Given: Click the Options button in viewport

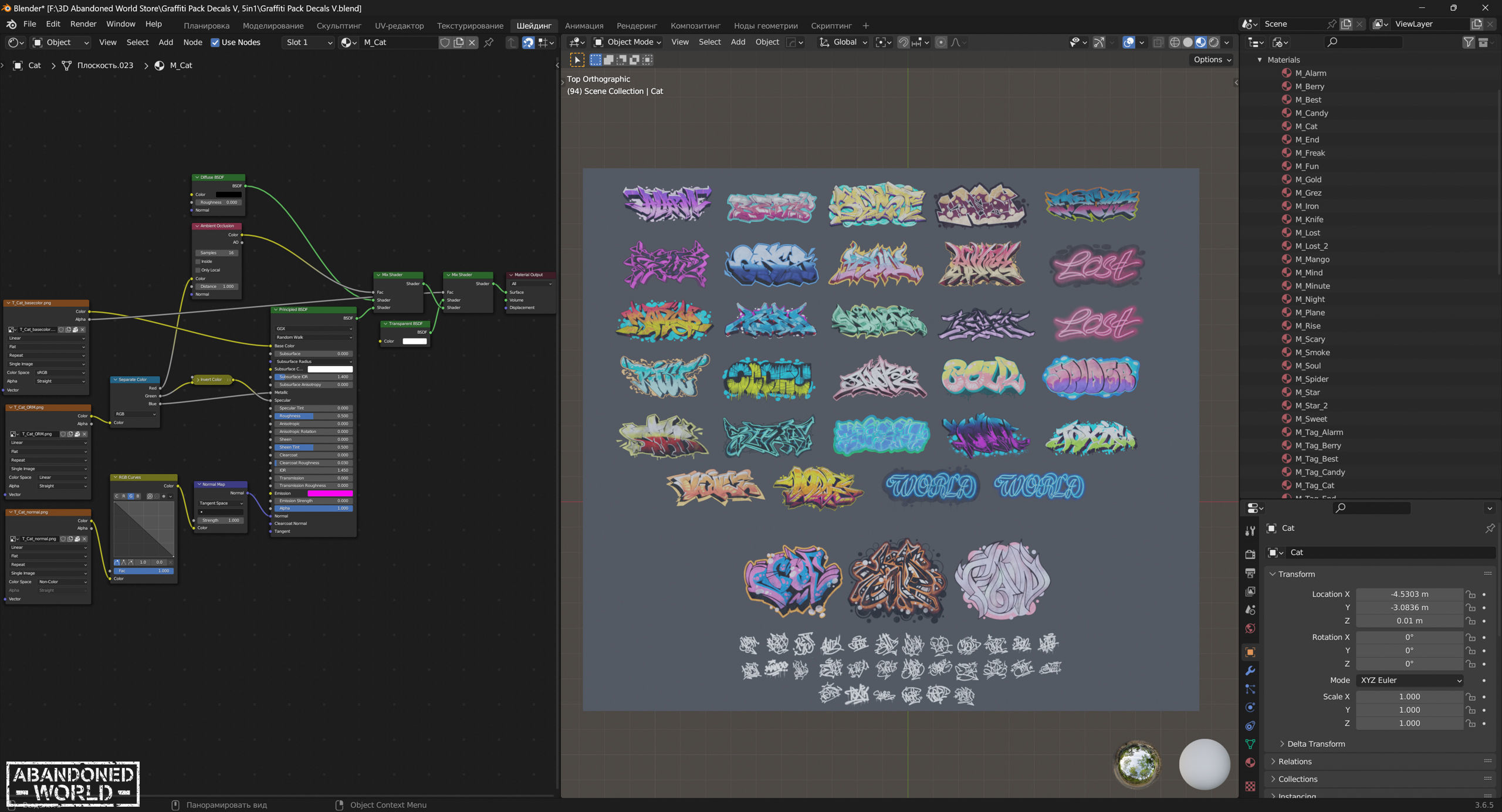Looking at the screenshot, I should pyautogui.click(x=1212, y=59).
